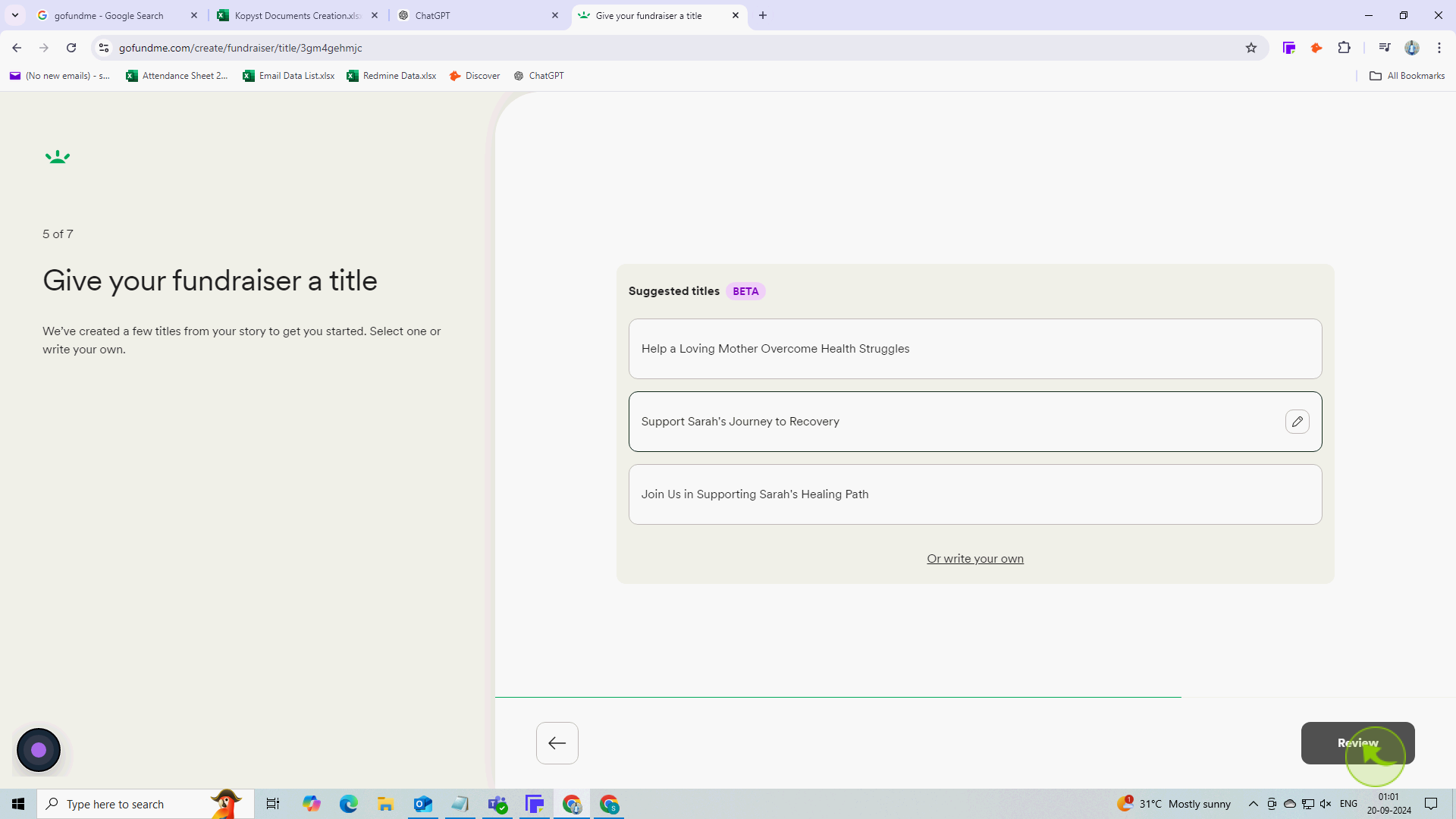Click the edit pencil icon on title
The height and width of the screenshot is (819, 1456).
click(x=1297, y=421)
